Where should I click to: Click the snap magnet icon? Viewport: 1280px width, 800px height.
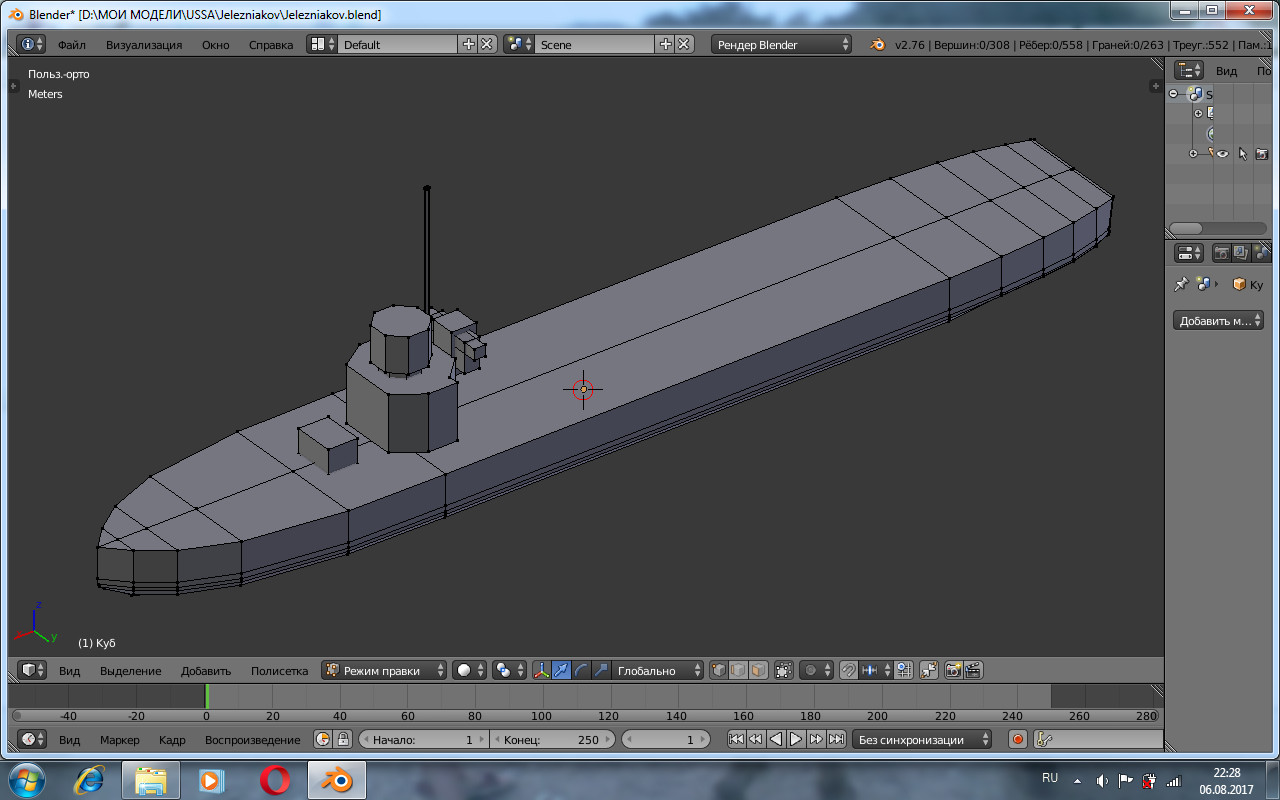click(x=848, y=670)
